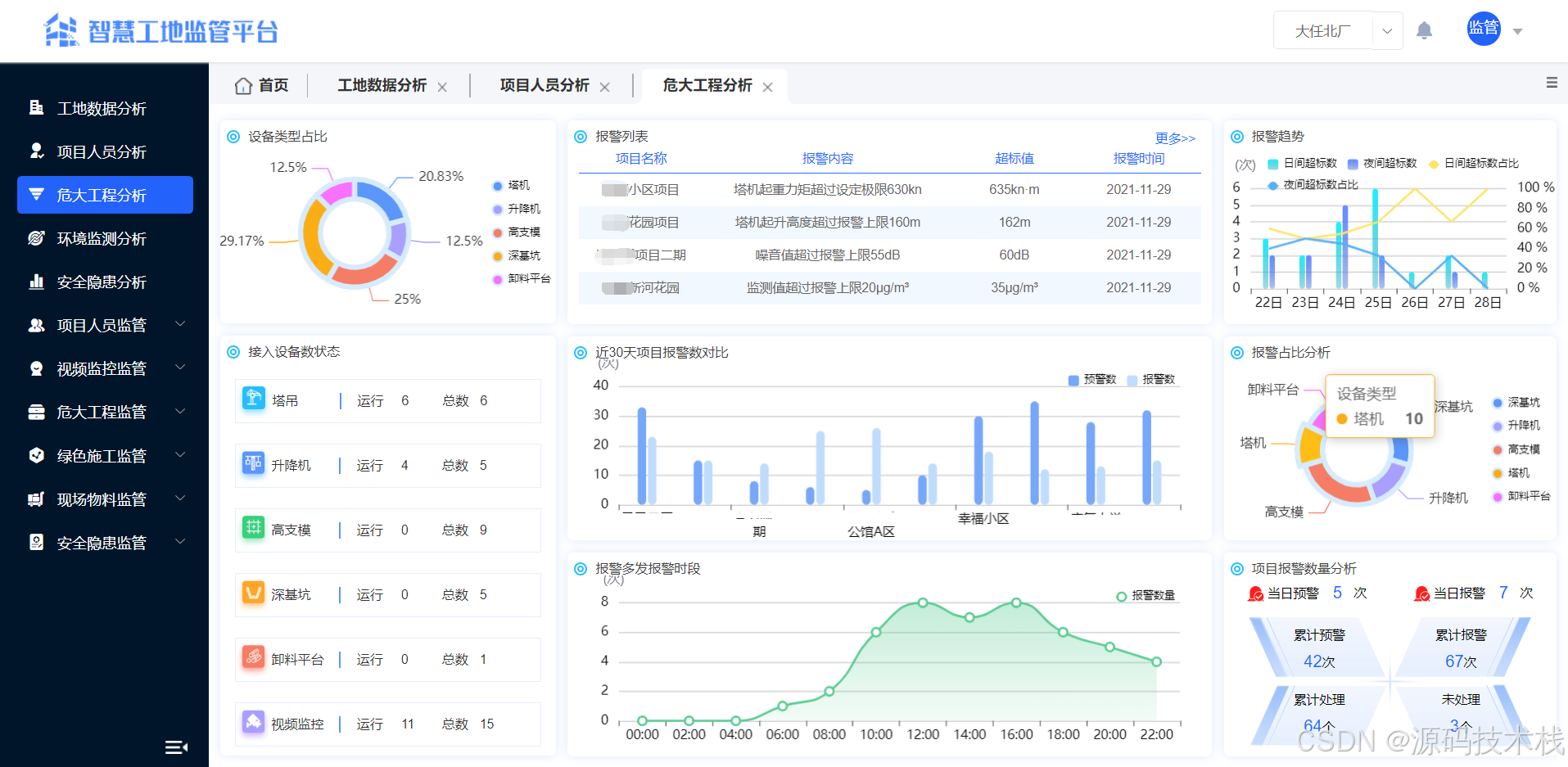The height and width of the screenshot is (767, 1568).
Task: Toggle 塔机 legend in 设备类型占比
Action: point(511,185)
